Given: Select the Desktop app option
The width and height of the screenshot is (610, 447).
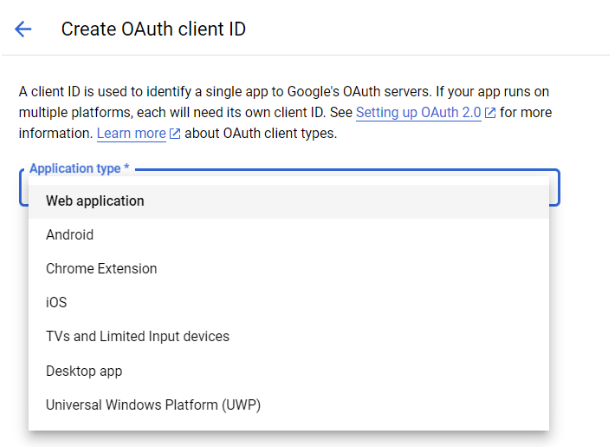Looking at the screenshot, I should click(x=289, y=371).
